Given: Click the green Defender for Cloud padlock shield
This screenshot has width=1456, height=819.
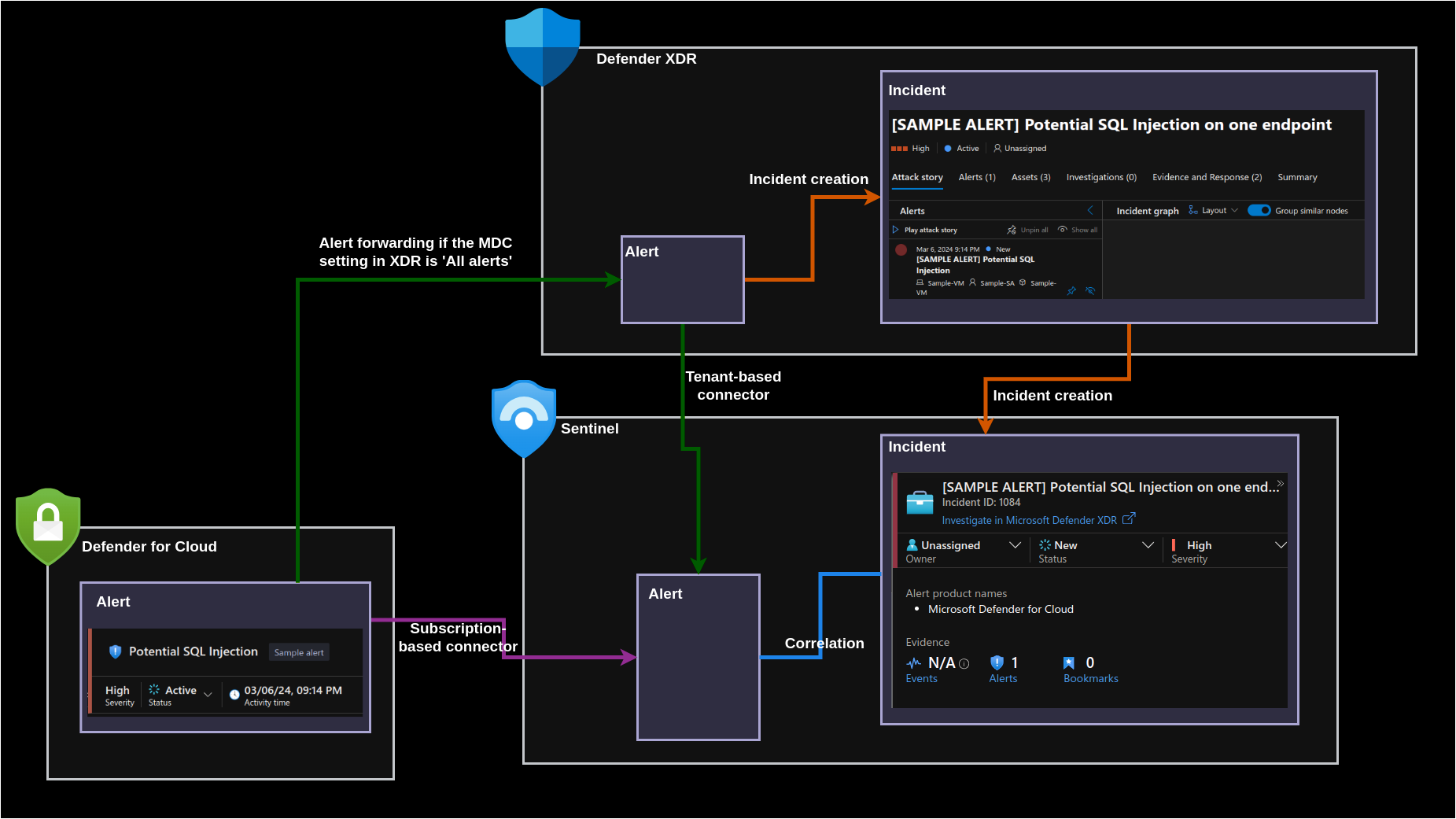Looking at the screenshot, I should point(48,526).
